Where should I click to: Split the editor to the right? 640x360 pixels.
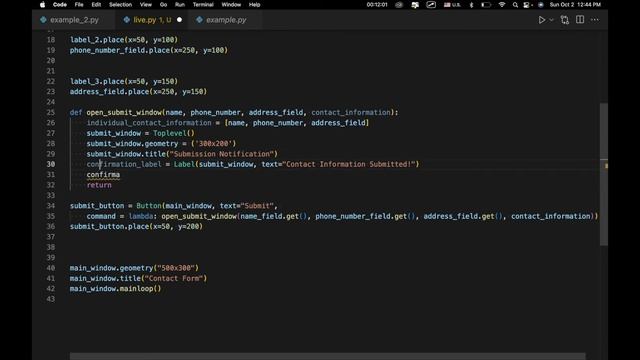(580, 20)
